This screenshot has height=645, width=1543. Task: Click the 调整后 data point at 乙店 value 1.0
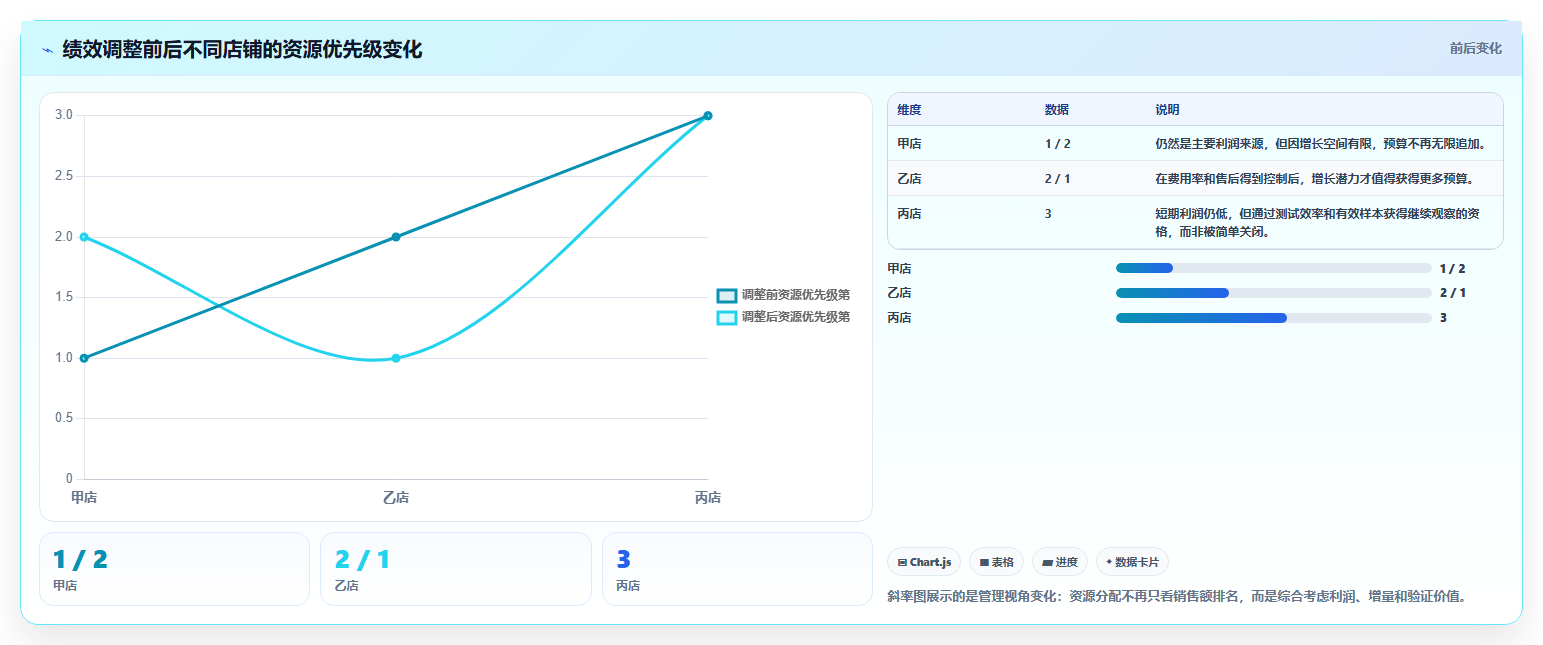point(396,358)
